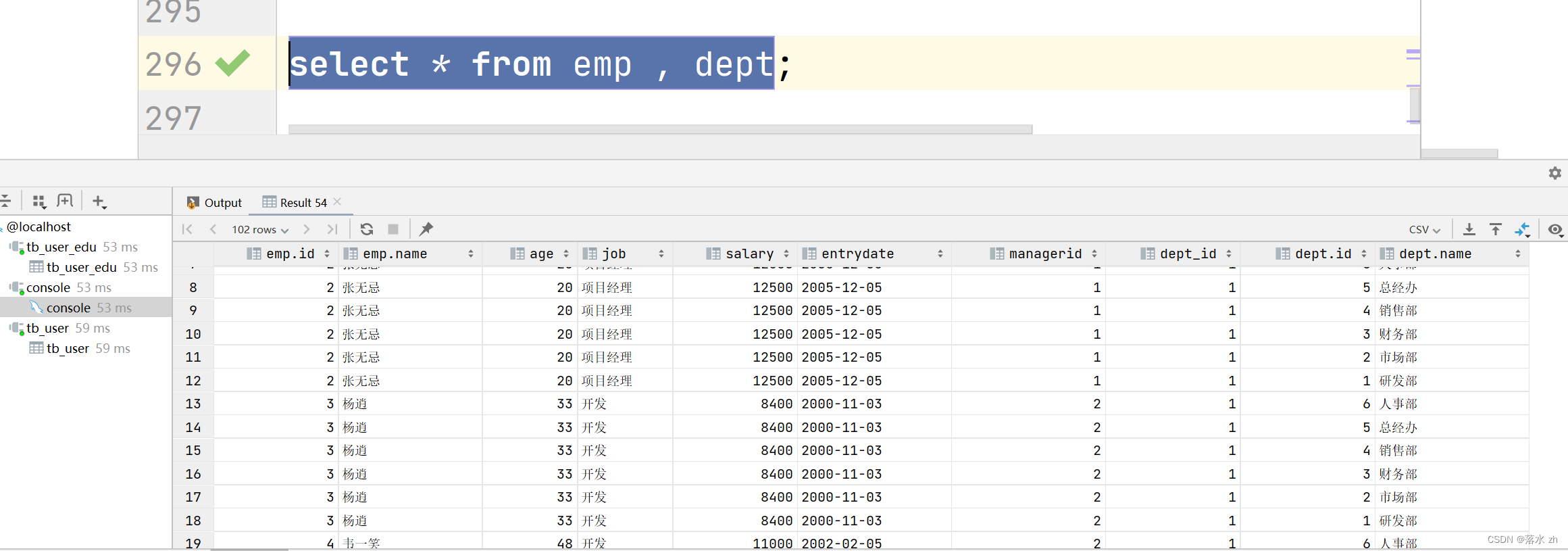Screen dimensions: 1568x551
Task: Click the open-in-new-tab icon in services toolbar
Action: (x=65, y=201)
